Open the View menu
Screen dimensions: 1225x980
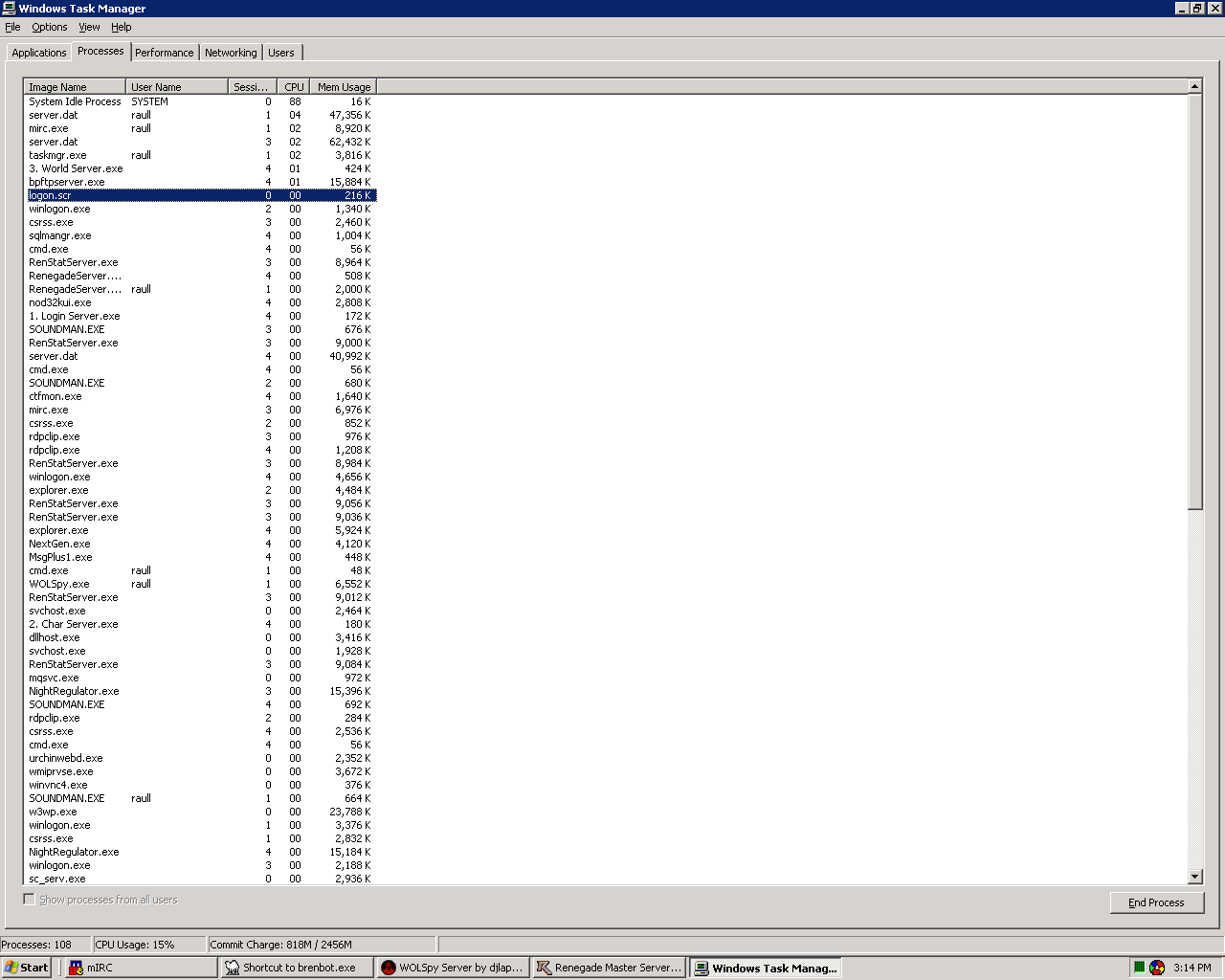[89, 27]
